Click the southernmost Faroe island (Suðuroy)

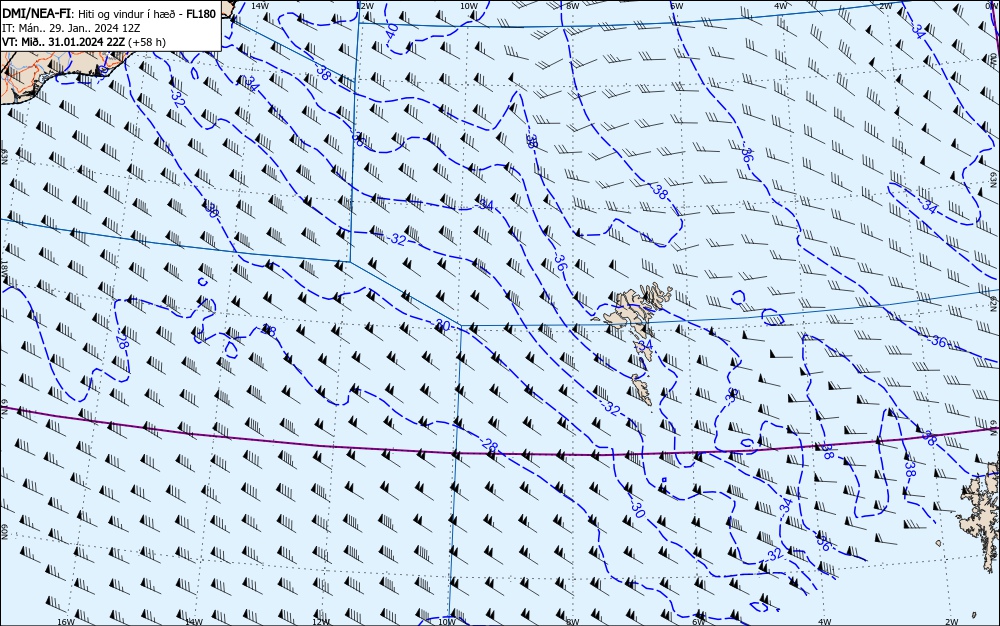[642, 388]
